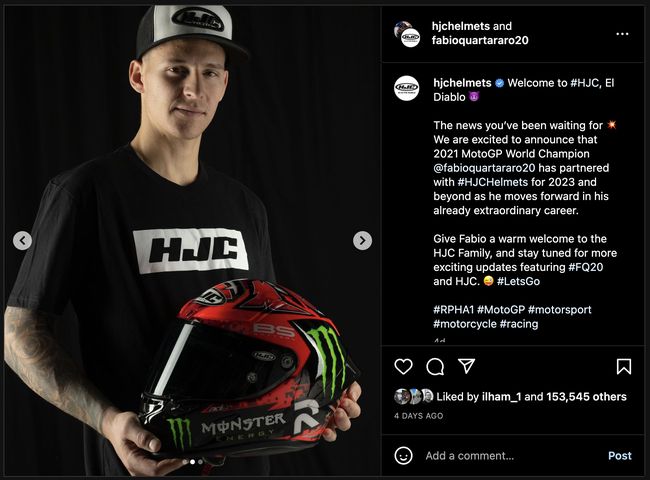This screenshot has height=480, width=650.
Task: Go to next photo with right arrow
Action: click(x=362, y=240)
